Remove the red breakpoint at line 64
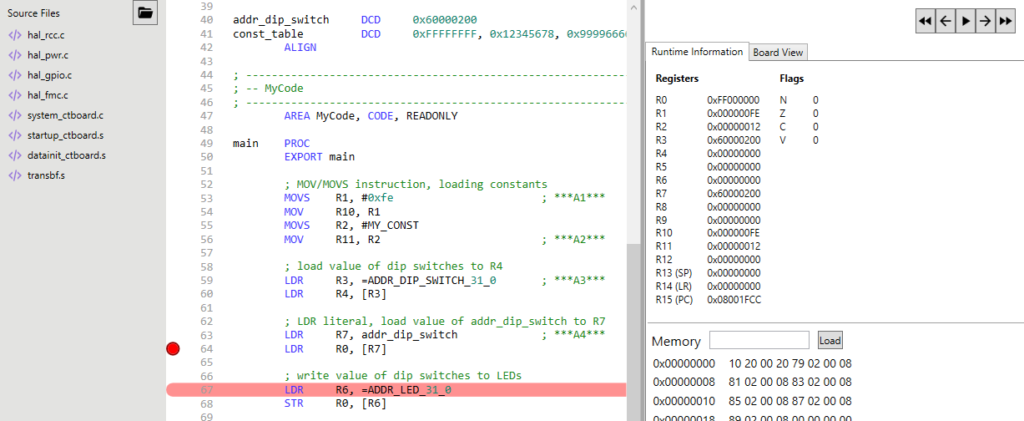1024x421 pixels. pos(173,349)
